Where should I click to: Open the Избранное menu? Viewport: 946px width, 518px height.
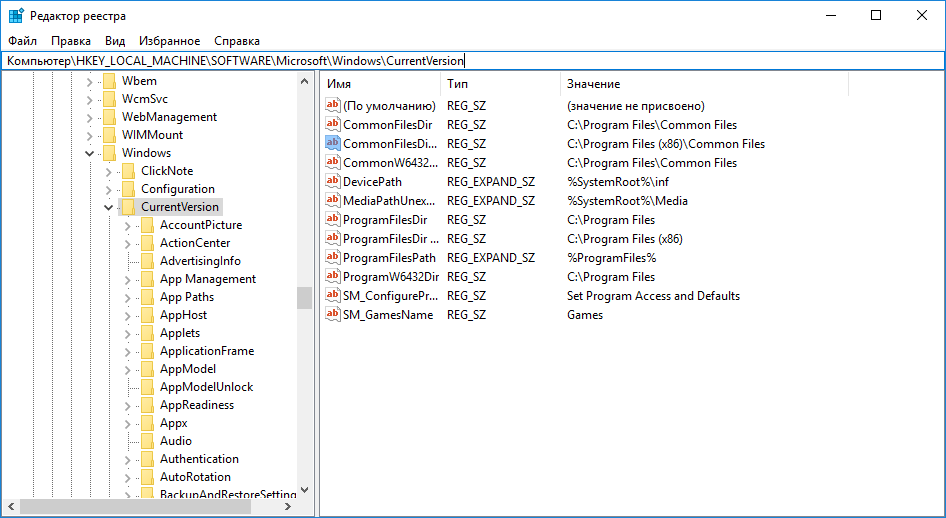click(x=169, y=41)
